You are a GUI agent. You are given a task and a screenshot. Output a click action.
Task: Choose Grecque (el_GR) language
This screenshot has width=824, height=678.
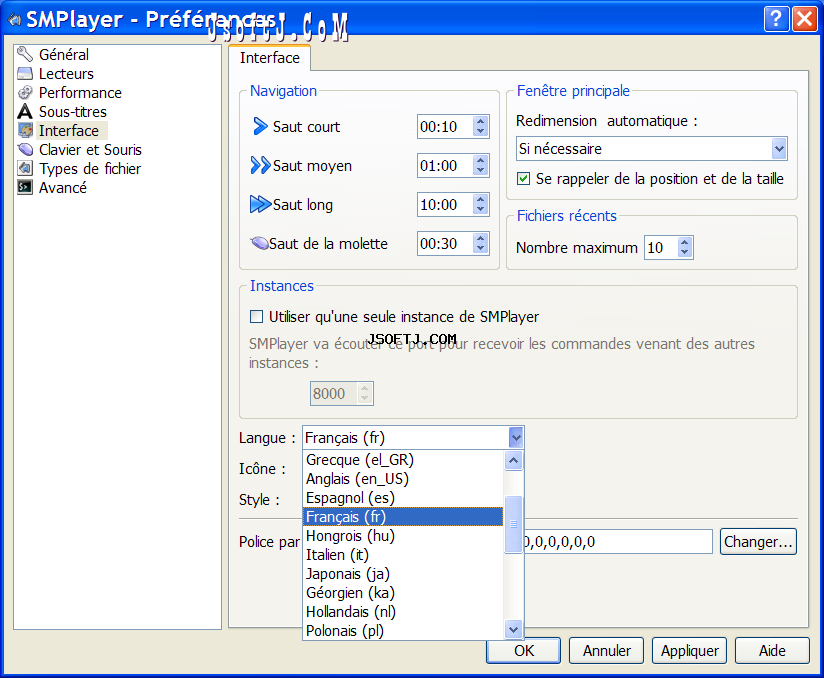(x=403, y=460)
